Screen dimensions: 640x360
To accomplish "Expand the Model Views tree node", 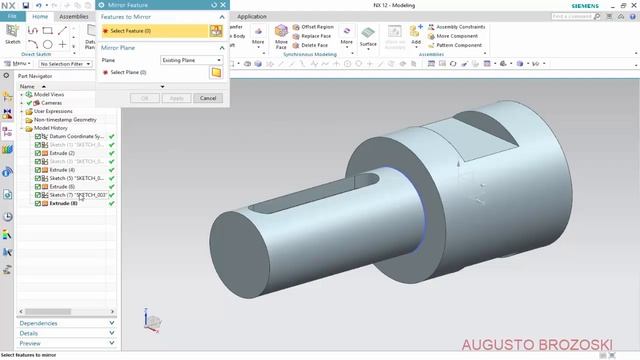I will pos(22,95).
